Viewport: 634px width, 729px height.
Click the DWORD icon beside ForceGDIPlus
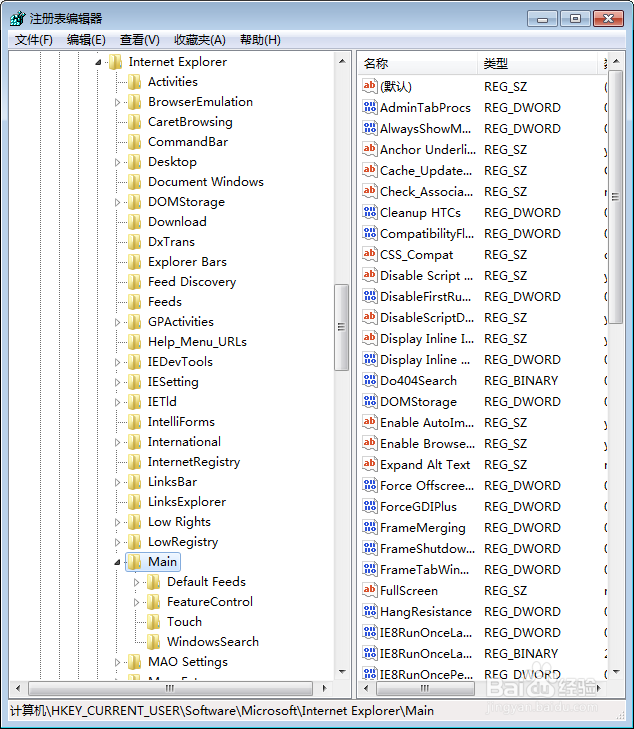(370, 506)
